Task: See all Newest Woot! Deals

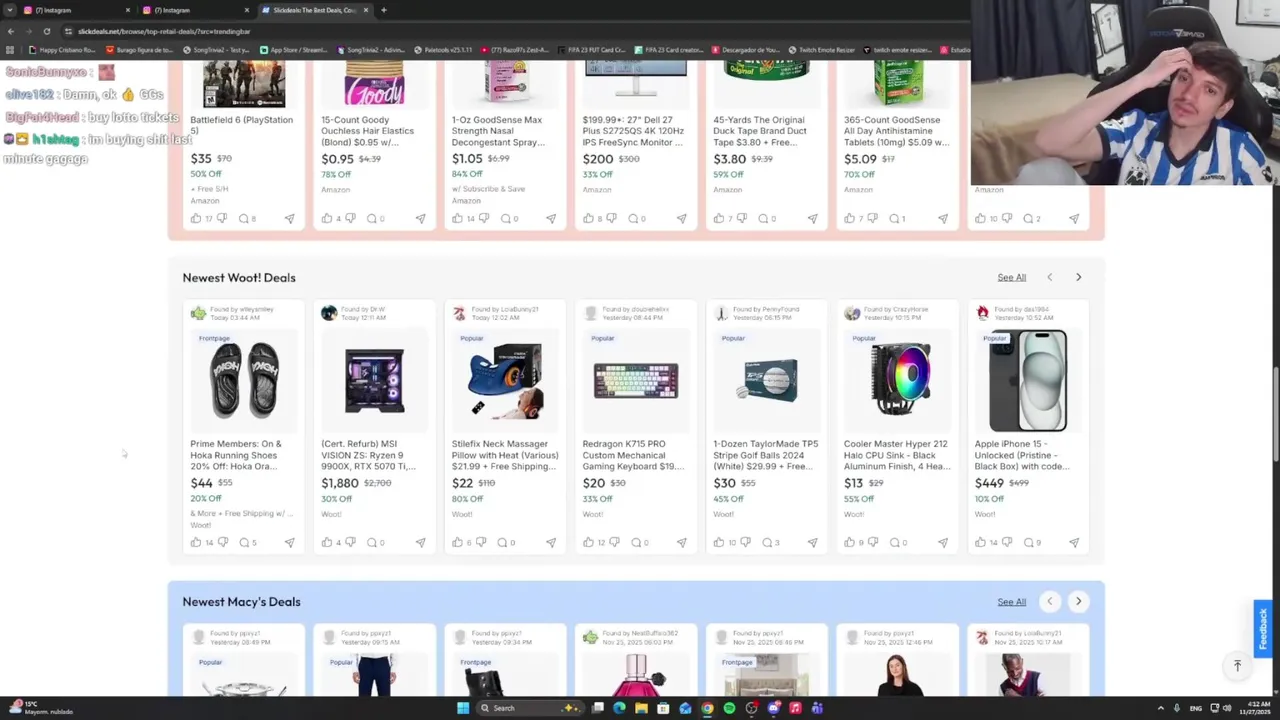Action: click(1011, 278)
